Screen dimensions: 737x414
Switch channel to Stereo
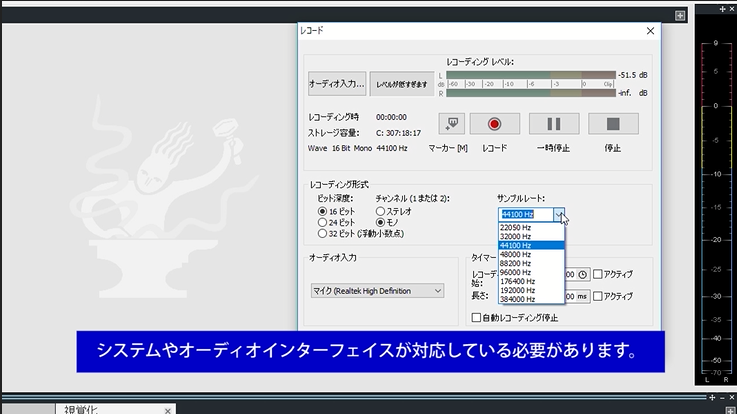point(380,212)
